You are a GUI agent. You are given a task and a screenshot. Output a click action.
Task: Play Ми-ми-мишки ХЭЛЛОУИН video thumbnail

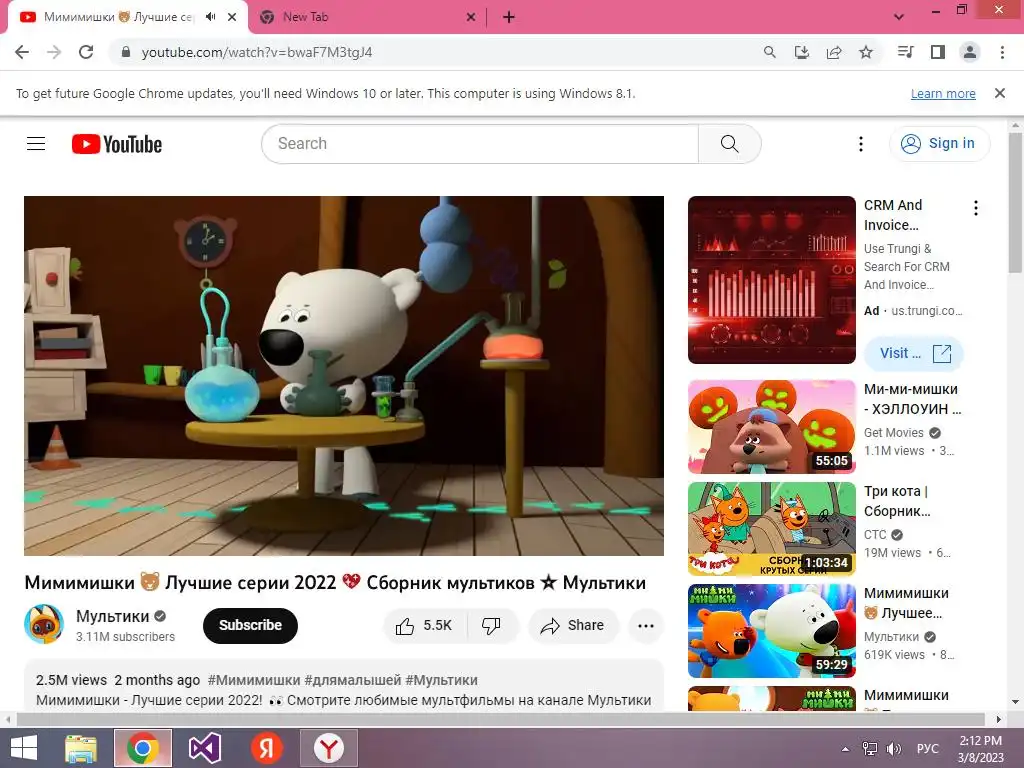click(x=772, y=426)
